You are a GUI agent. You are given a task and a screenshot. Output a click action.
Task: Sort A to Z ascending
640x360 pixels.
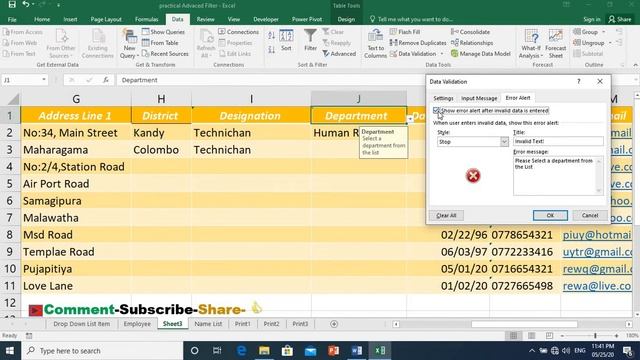point(271,36)
